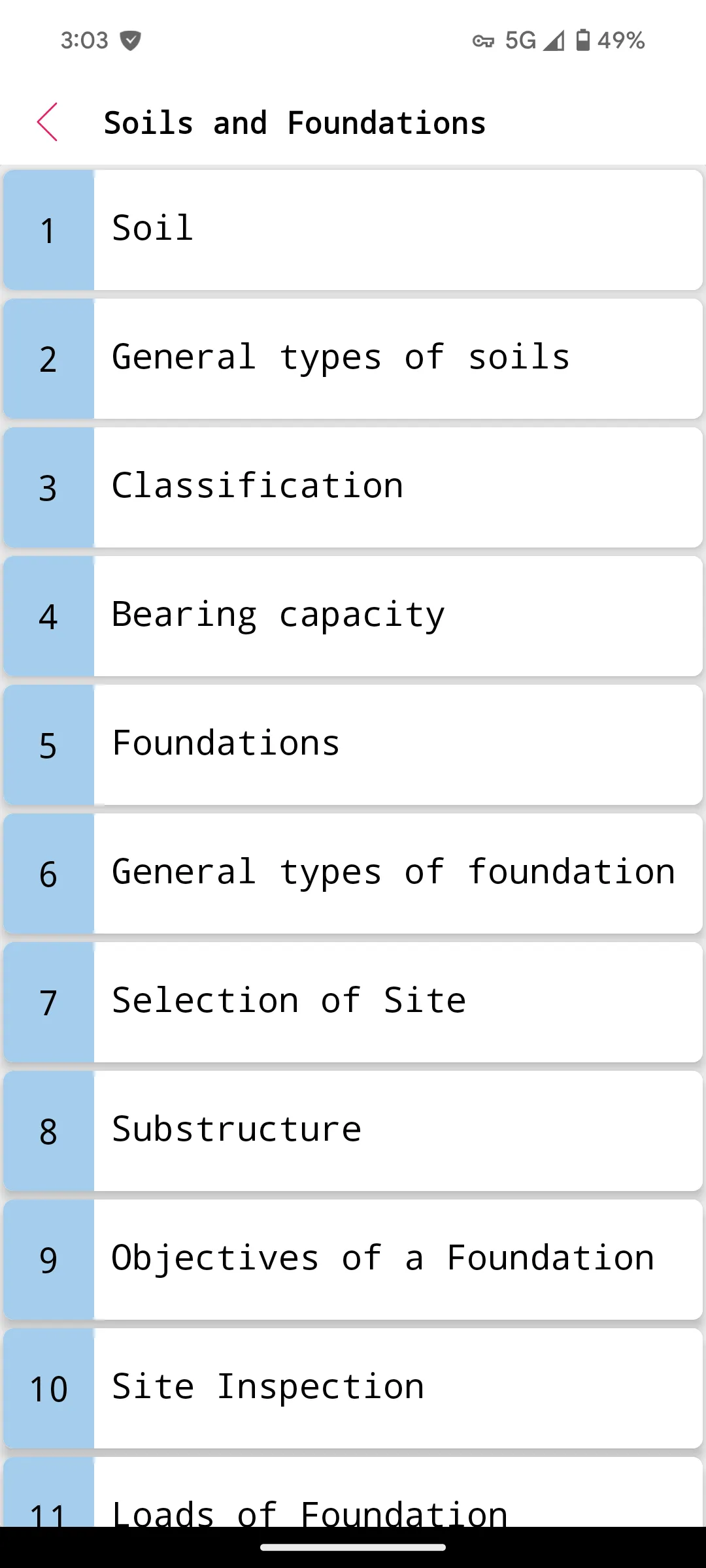Tap the blue number 6 tile
This screenshot has width=706, height=1568.
pyautogui.click(x=49, y=874)
